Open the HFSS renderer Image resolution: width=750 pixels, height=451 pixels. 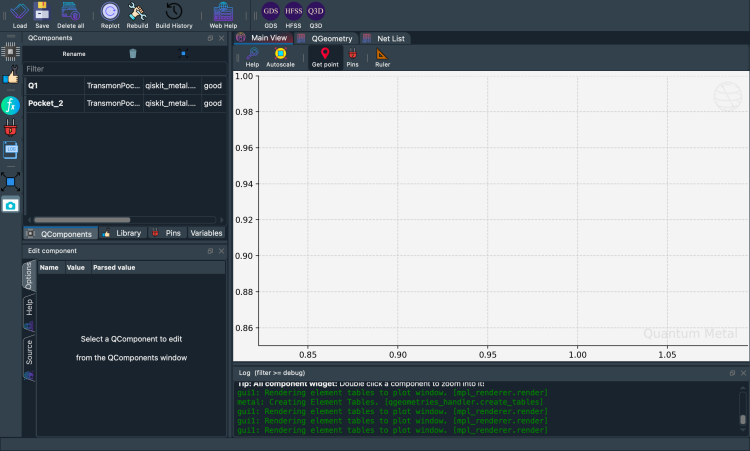click(x=293, y=15)
